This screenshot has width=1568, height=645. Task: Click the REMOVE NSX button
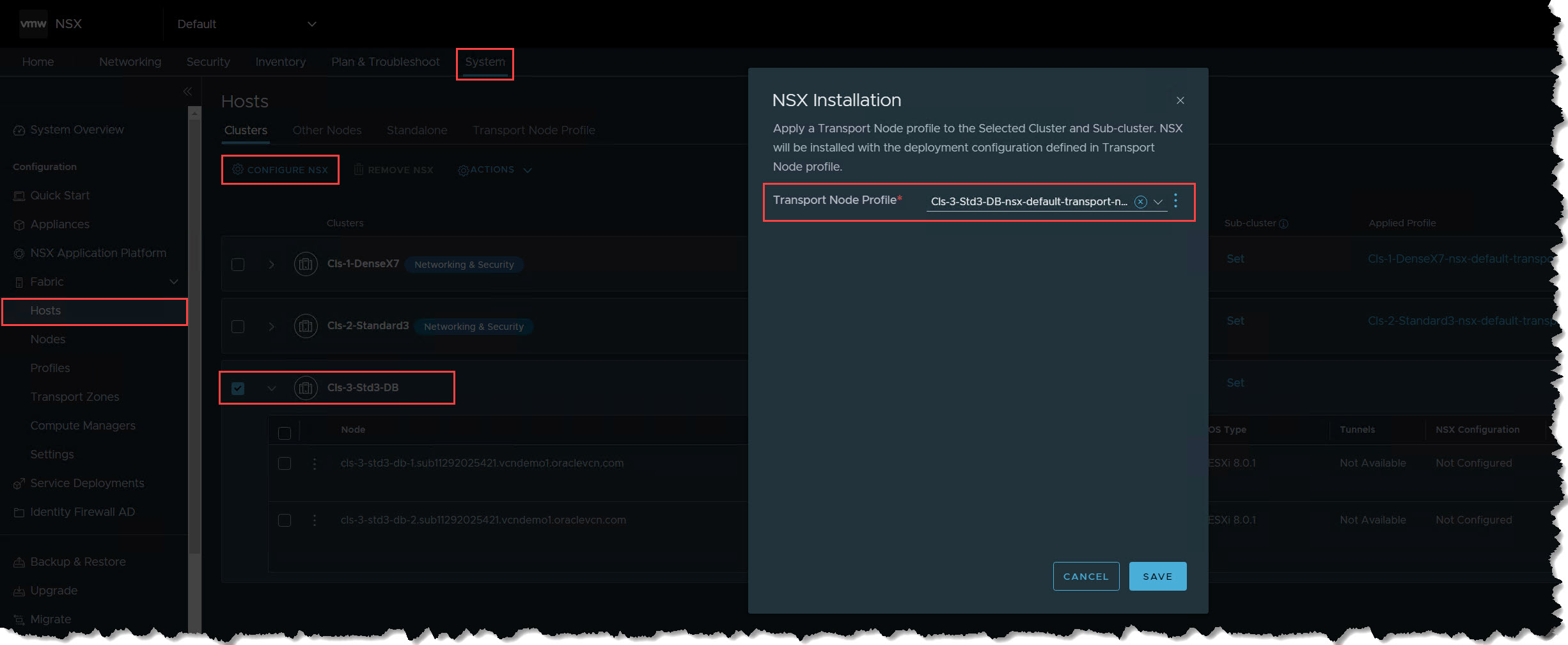[394, 170]
